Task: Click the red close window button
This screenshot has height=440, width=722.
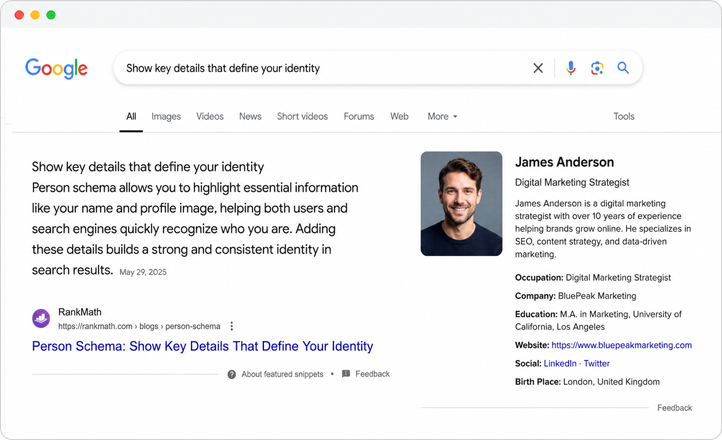Action: pos(19,15)
